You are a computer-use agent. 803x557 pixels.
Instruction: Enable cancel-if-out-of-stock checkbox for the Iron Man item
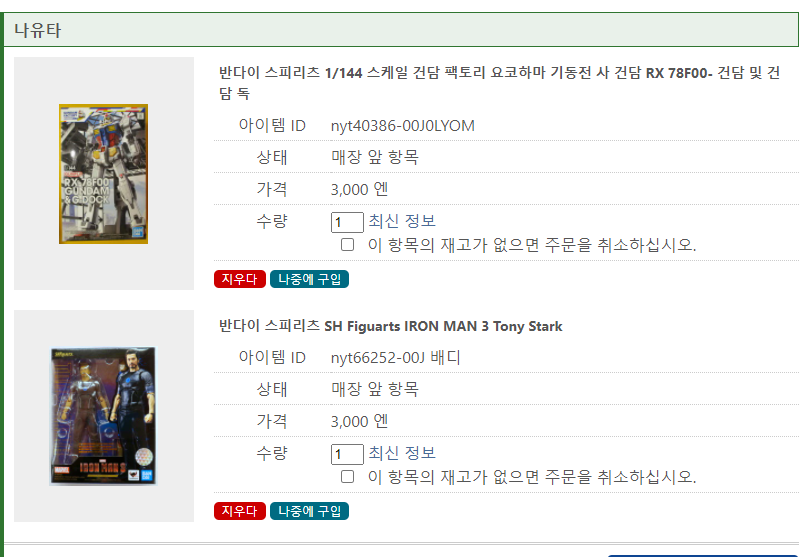coord(348,477)
